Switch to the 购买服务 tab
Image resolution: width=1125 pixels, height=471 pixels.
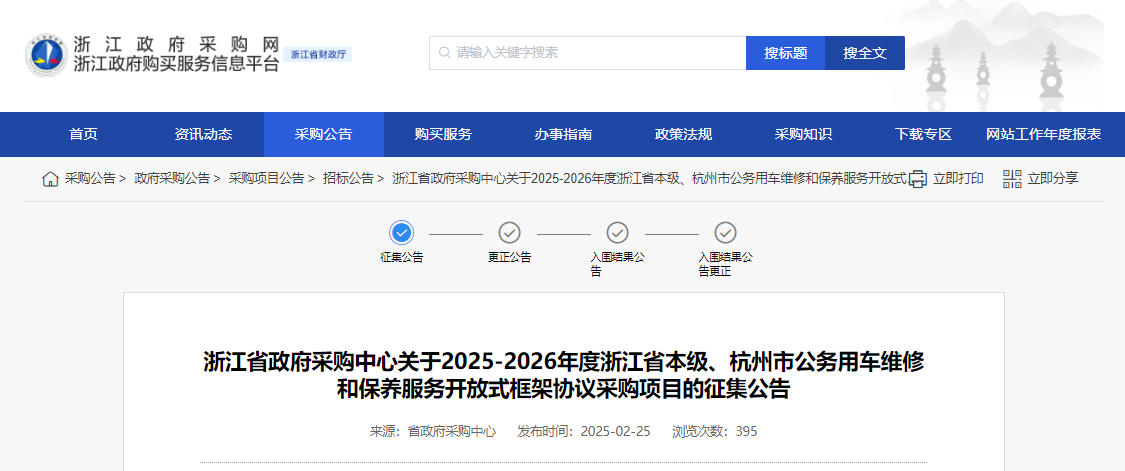[x=443, y=135]
